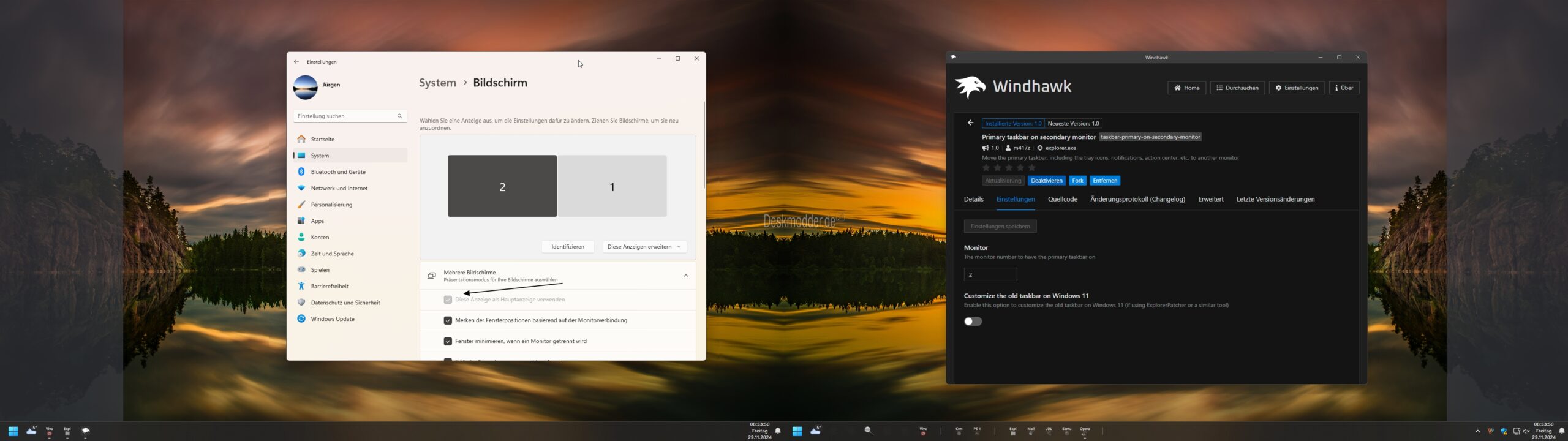
Task: Open the taskbar search magnifier icon
Action: coord(869,431)
